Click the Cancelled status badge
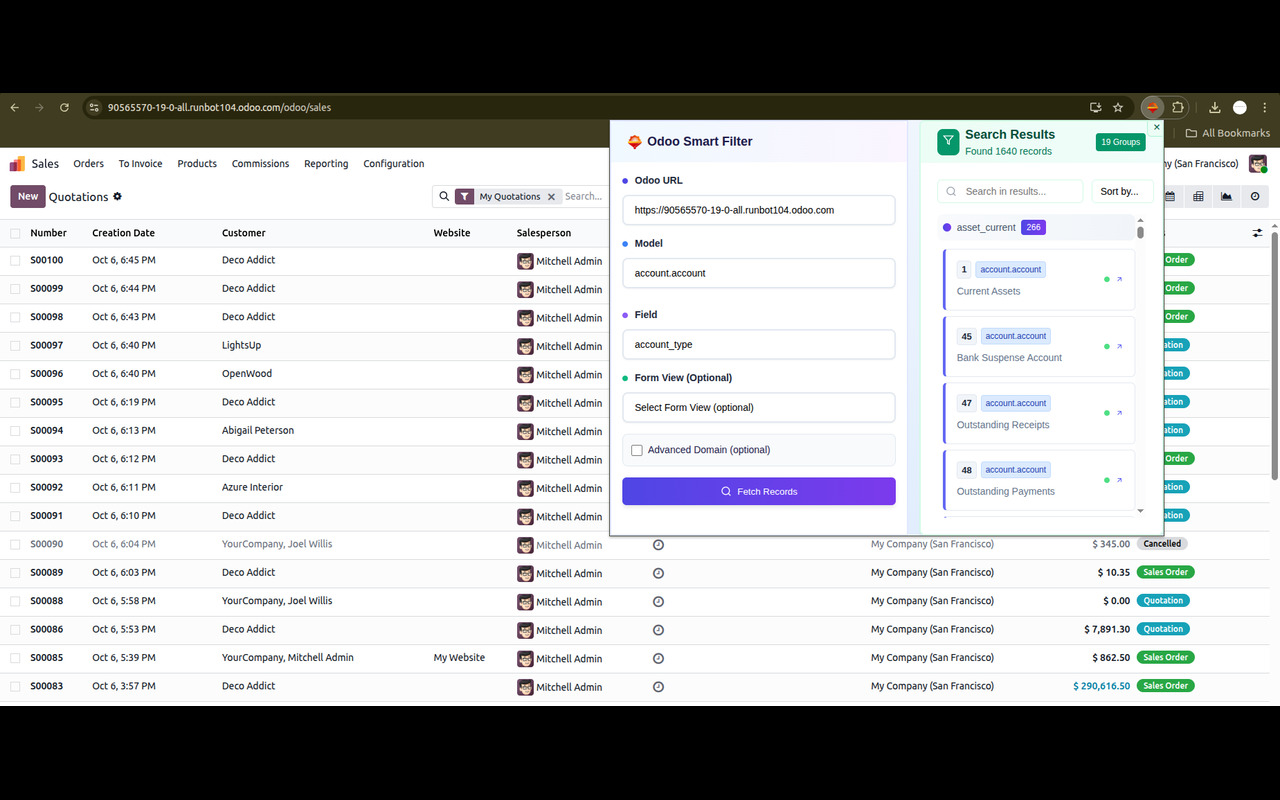 point(1162,544)
